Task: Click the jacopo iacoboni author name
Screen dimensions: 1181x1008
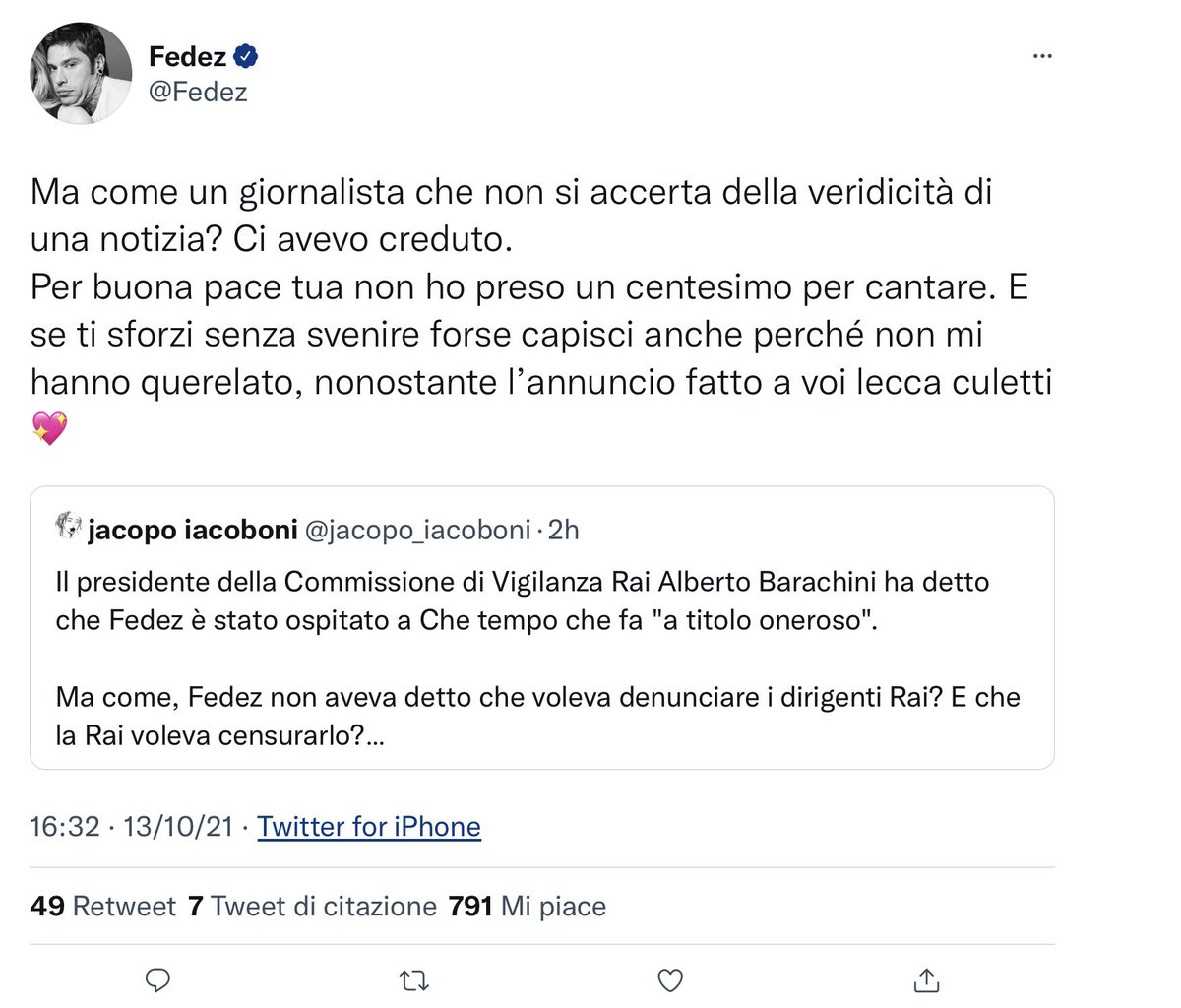Action: coord(192,530)
